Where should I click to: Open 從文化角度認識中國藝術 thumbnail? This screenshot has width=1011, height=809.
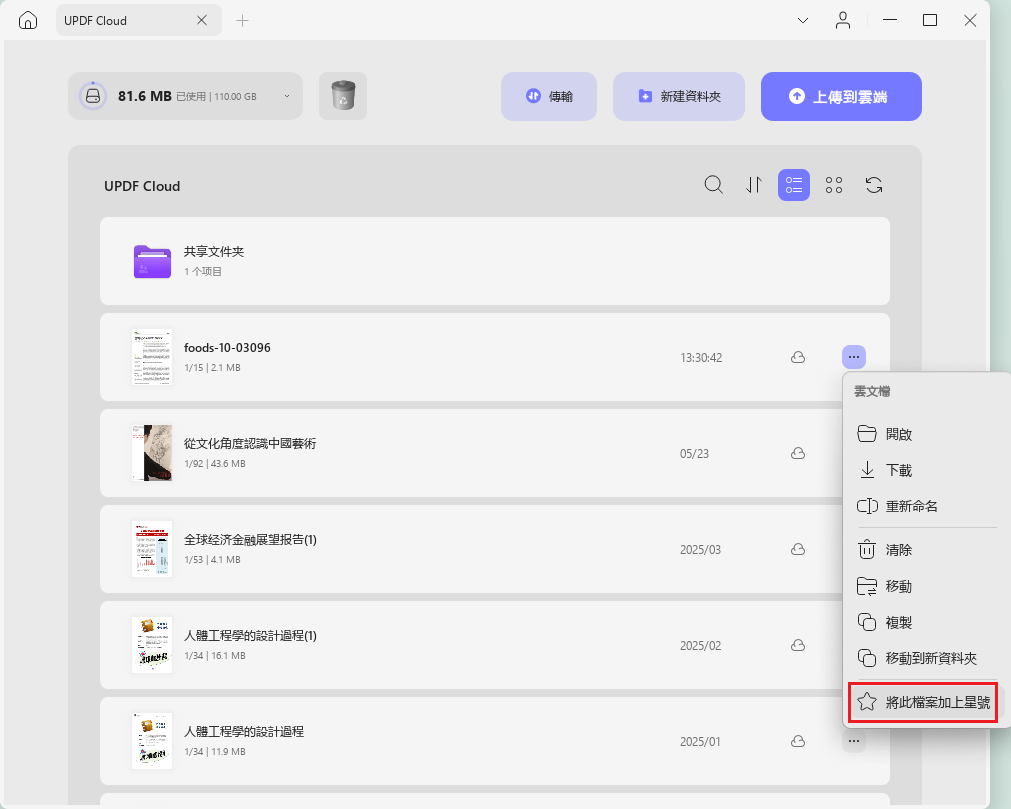[152, 453]
